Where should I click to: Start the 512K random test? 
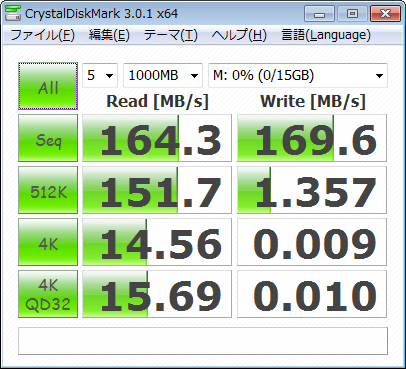48,190
